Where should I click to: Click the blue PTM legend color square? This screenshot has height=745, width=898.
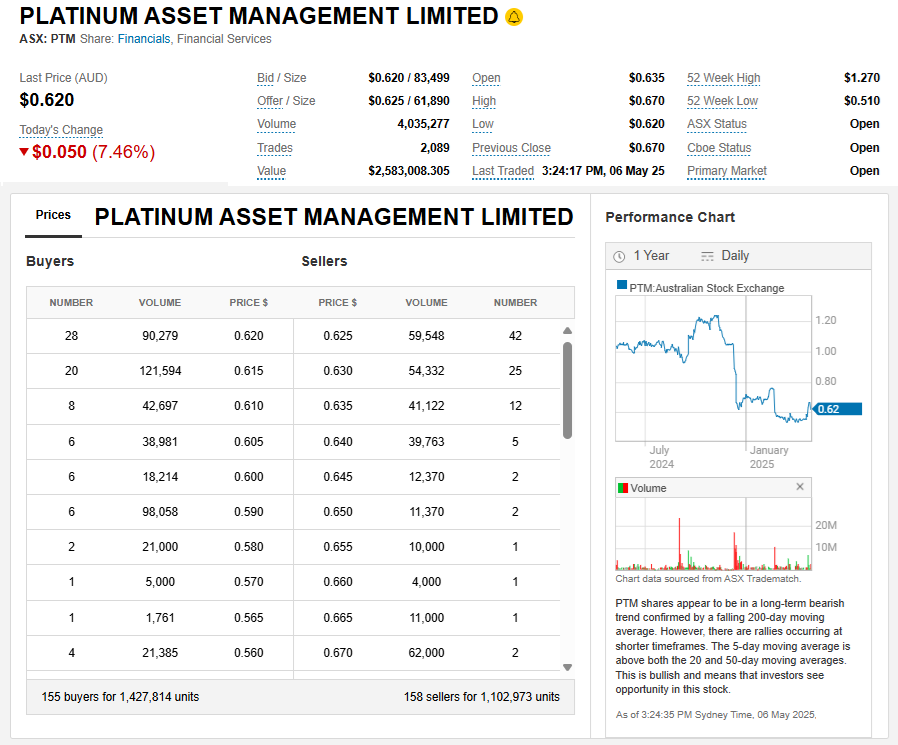[x=622, y=286]
